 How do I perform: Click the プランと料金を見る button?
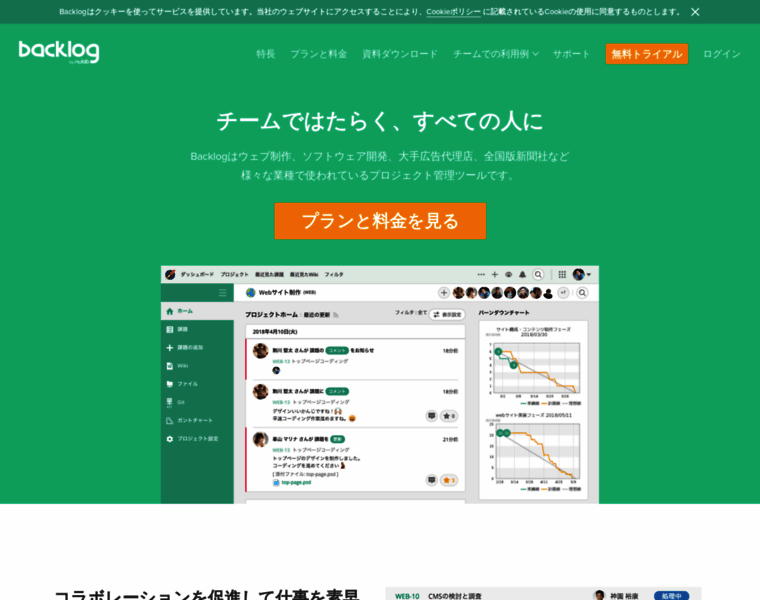click(x=380, y=221)
